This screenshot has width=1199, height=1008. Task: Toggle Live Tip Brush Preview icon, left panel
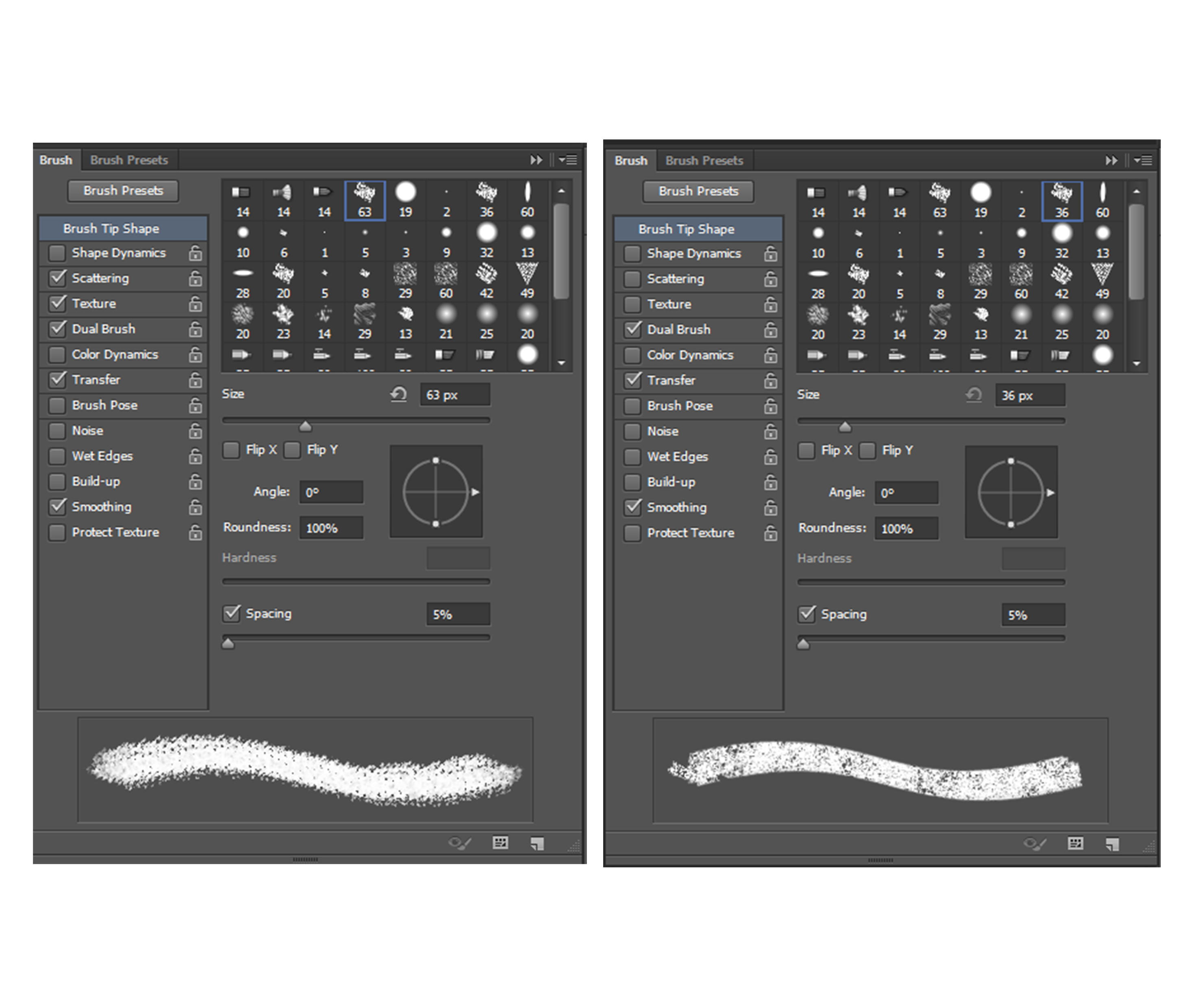tap(460, 843)
